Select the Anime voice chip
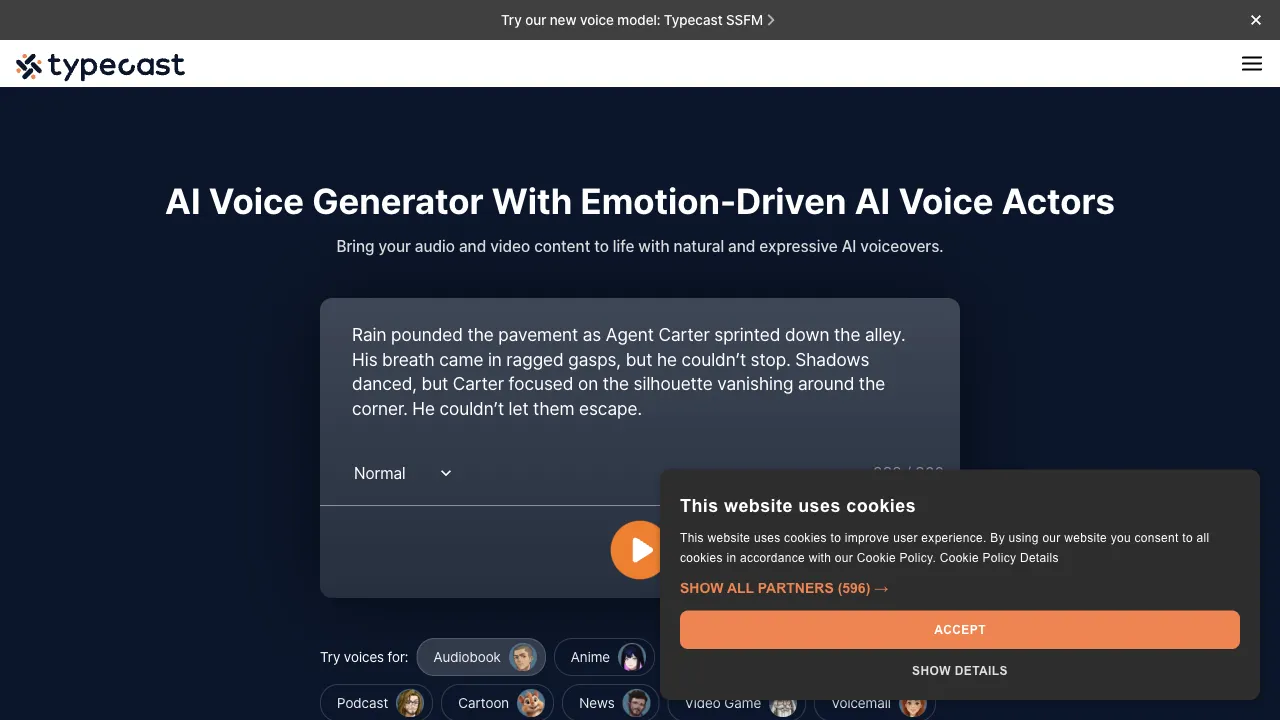Image resolution: width=1280 pixels, height=720 pixels. [x=604, y=657]
